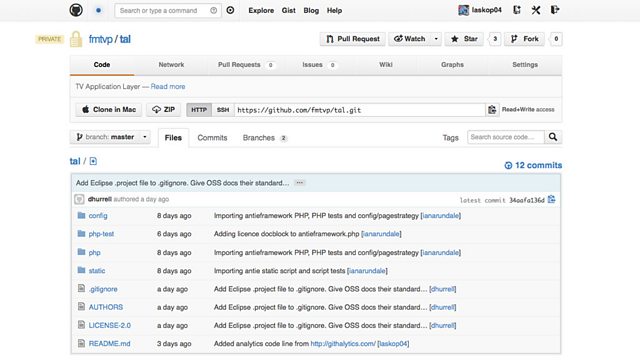The image size is (640, 360).
Task: Click Read more description link
Action: (168, 87)
